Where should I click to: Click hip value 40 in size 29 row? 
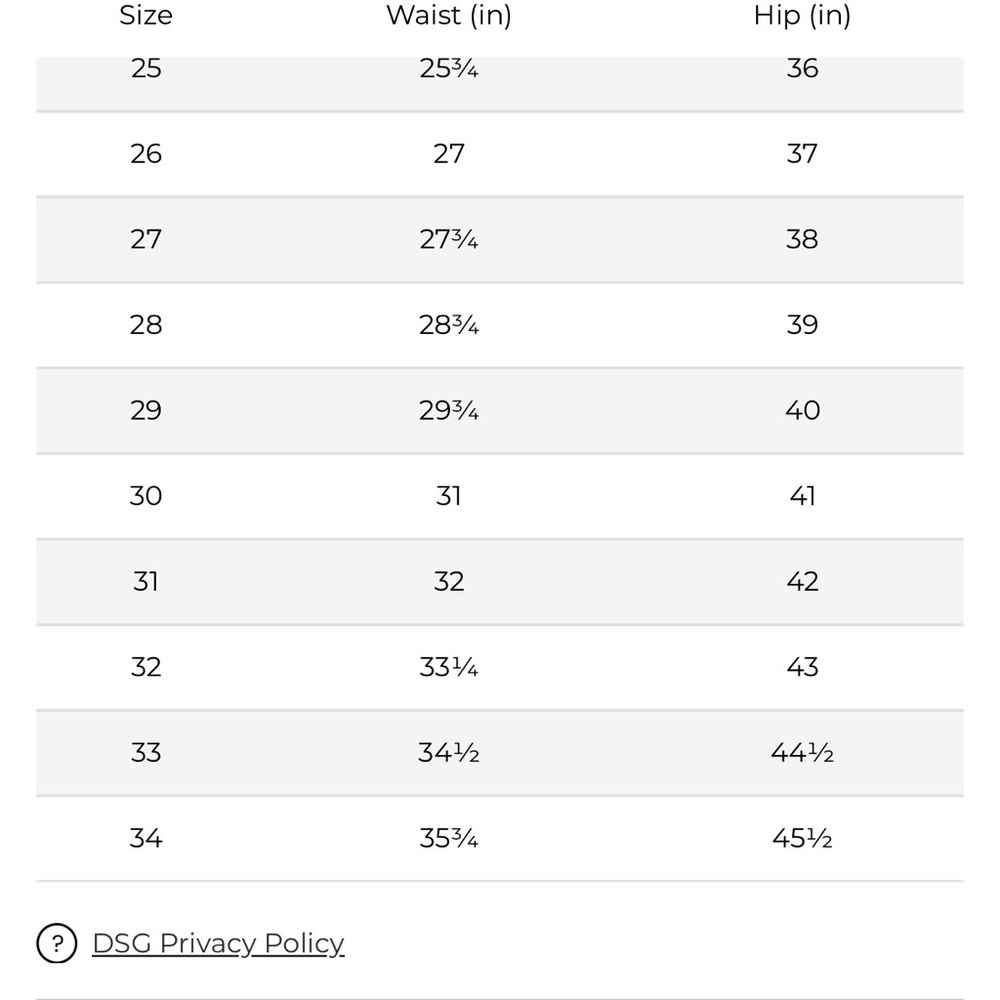click(x=802, y=410)
